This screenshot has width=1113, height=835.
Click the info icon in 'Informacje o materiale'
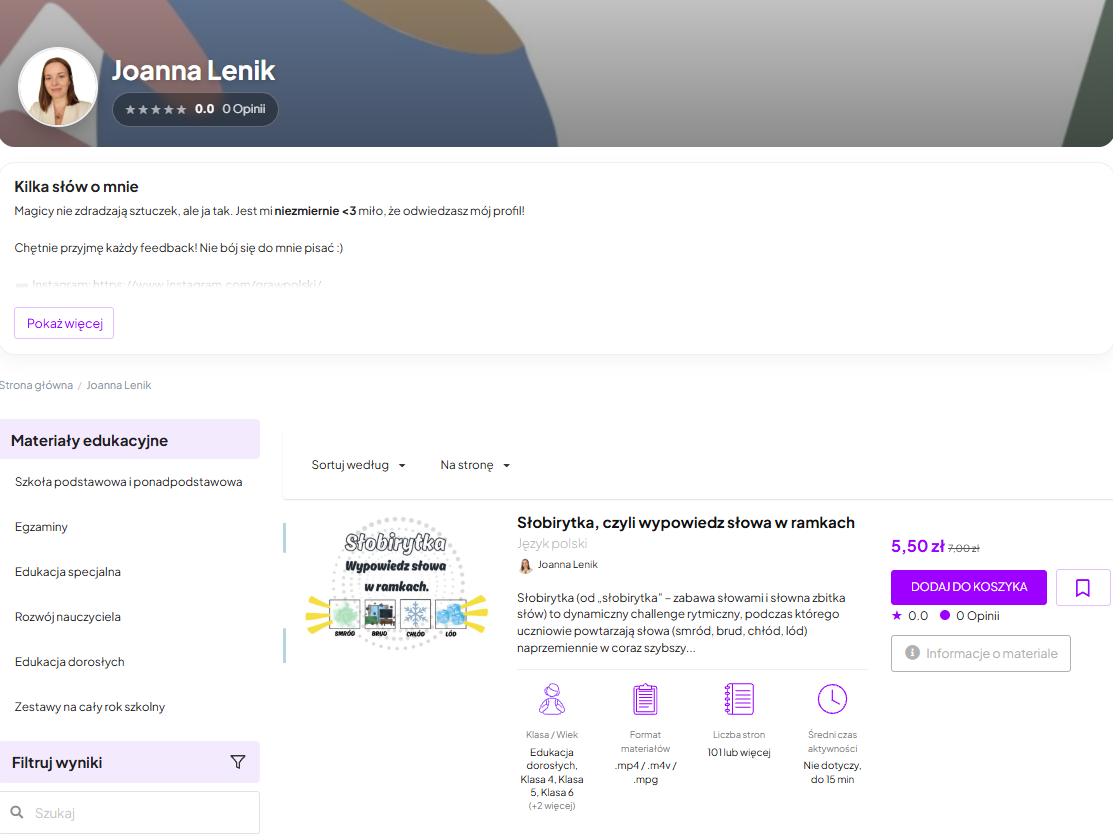pos(913,653)
